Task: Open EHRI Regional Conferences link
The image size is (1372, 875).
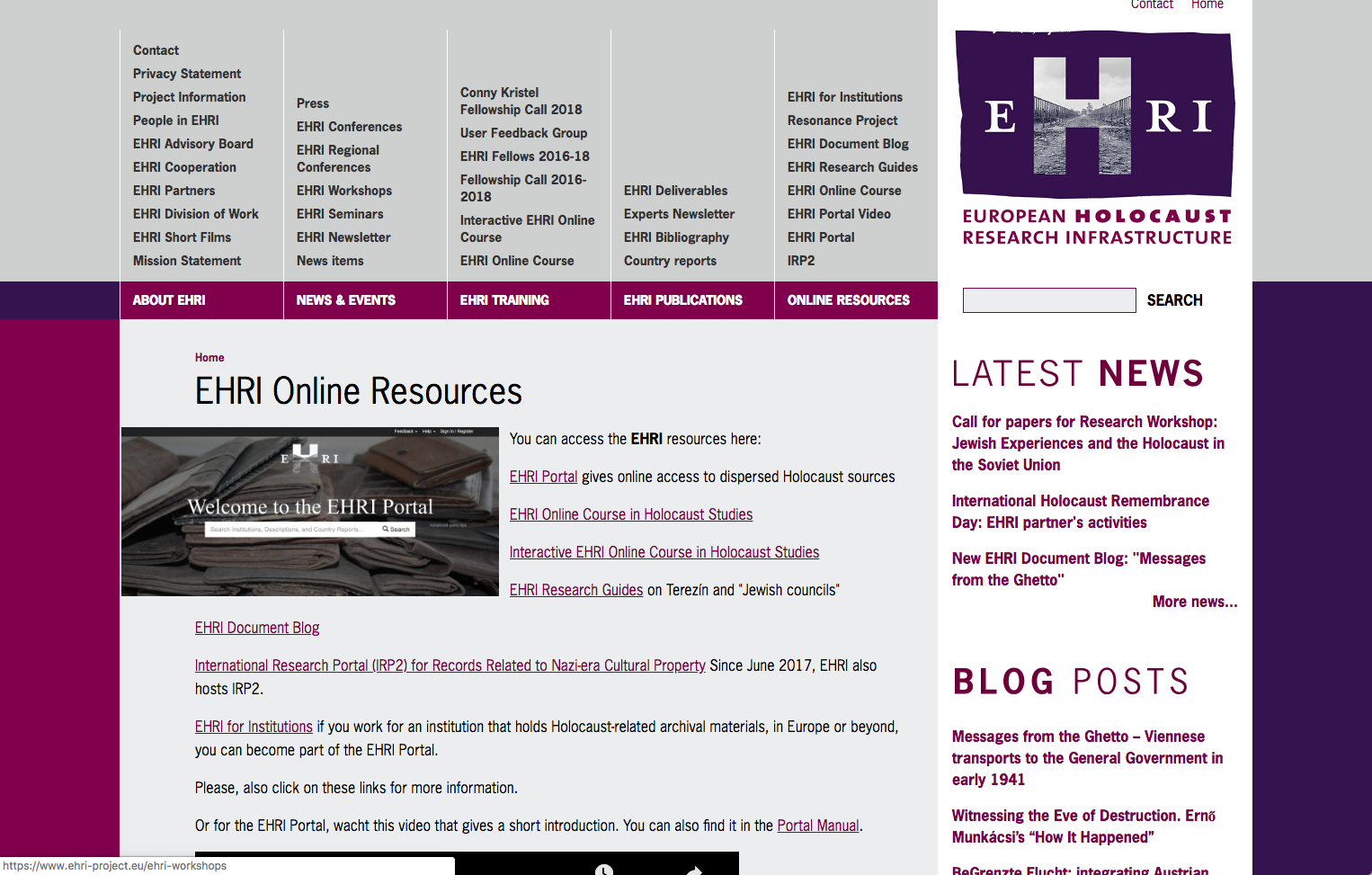Action: click(338, 158)
